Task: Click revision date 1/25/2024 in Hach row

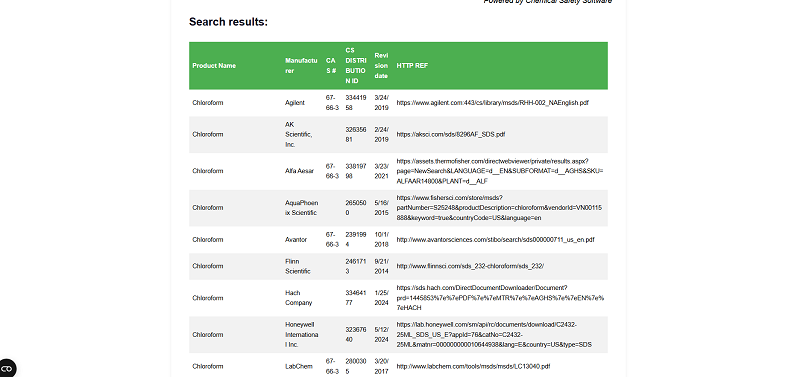Action: tap(381, 298)
